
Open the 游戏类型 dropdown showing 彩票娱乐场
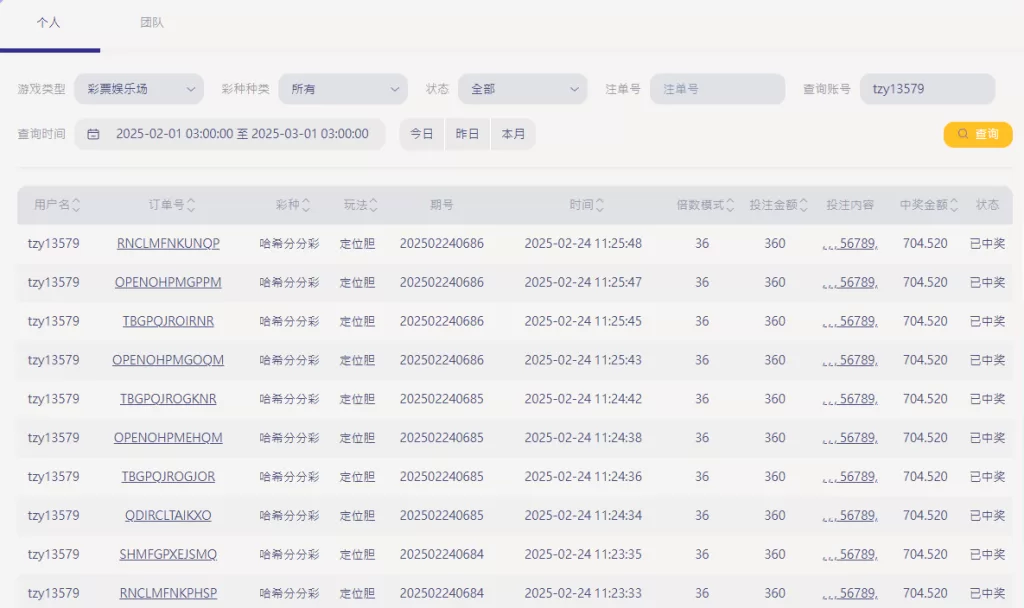tap(139, 89)
